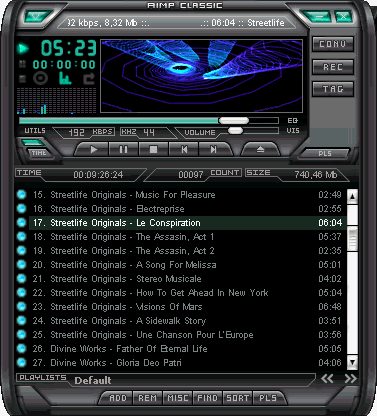Select track 19 The Assasin, Act 2

tap(188, 251)
